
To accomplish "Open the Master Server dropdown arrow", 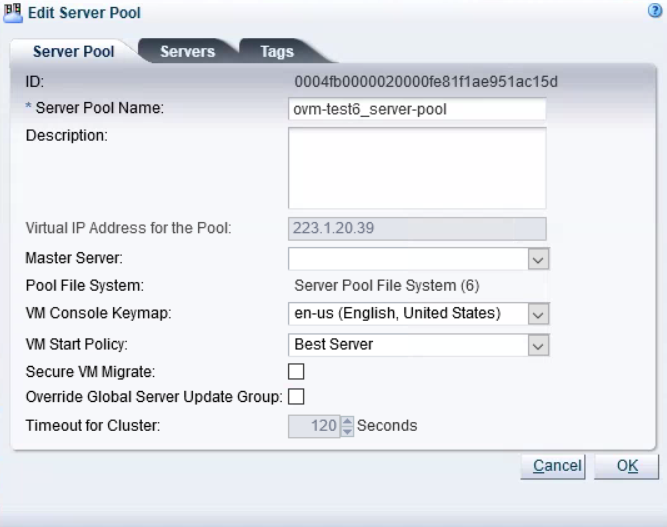I will coord(538,259).
